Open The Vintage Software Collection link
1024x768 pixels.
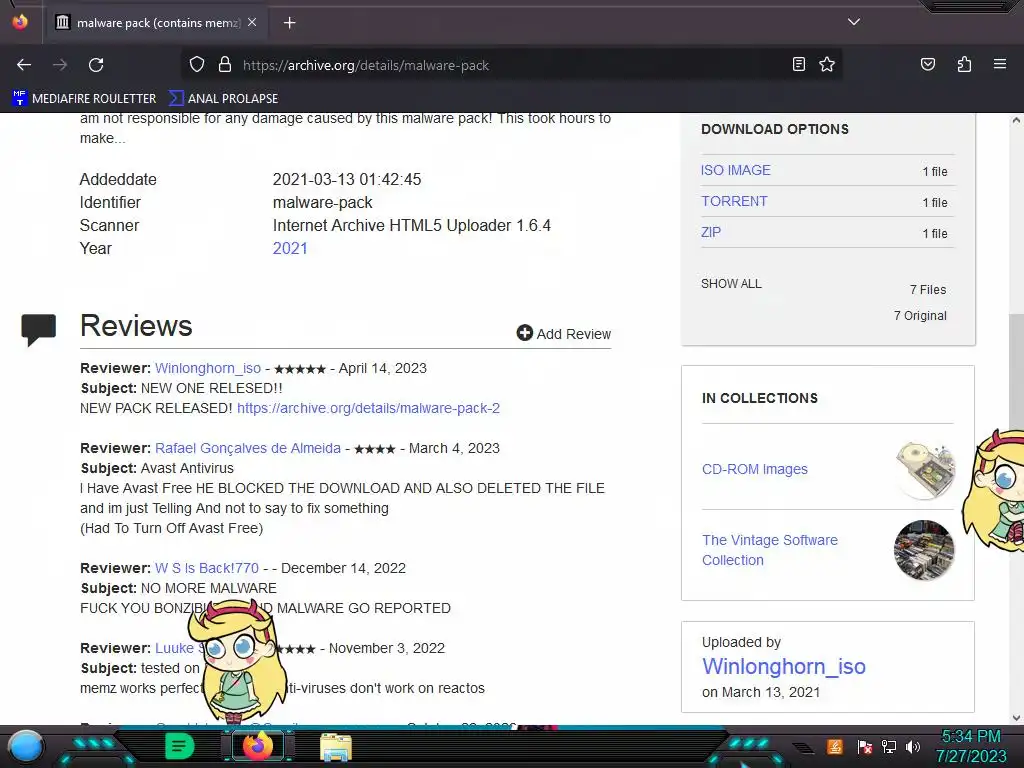pos(769,550)
